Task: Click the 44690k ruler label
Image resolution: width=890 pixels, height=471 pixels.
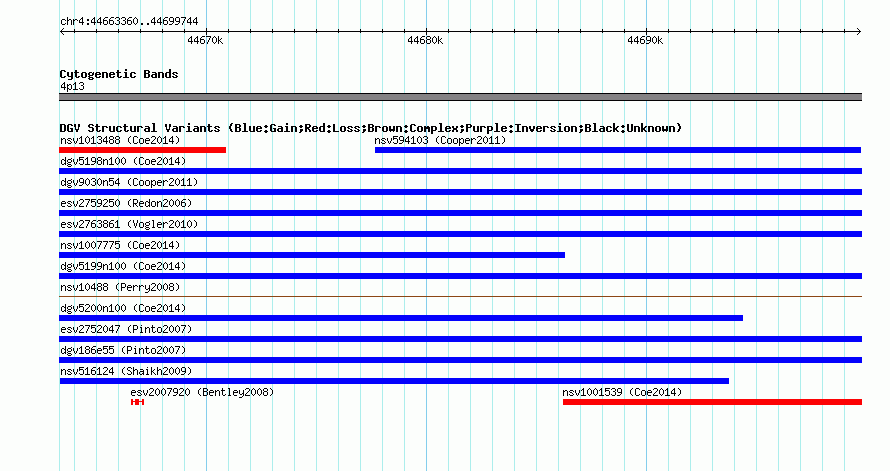Action: (x=645, y=40)
